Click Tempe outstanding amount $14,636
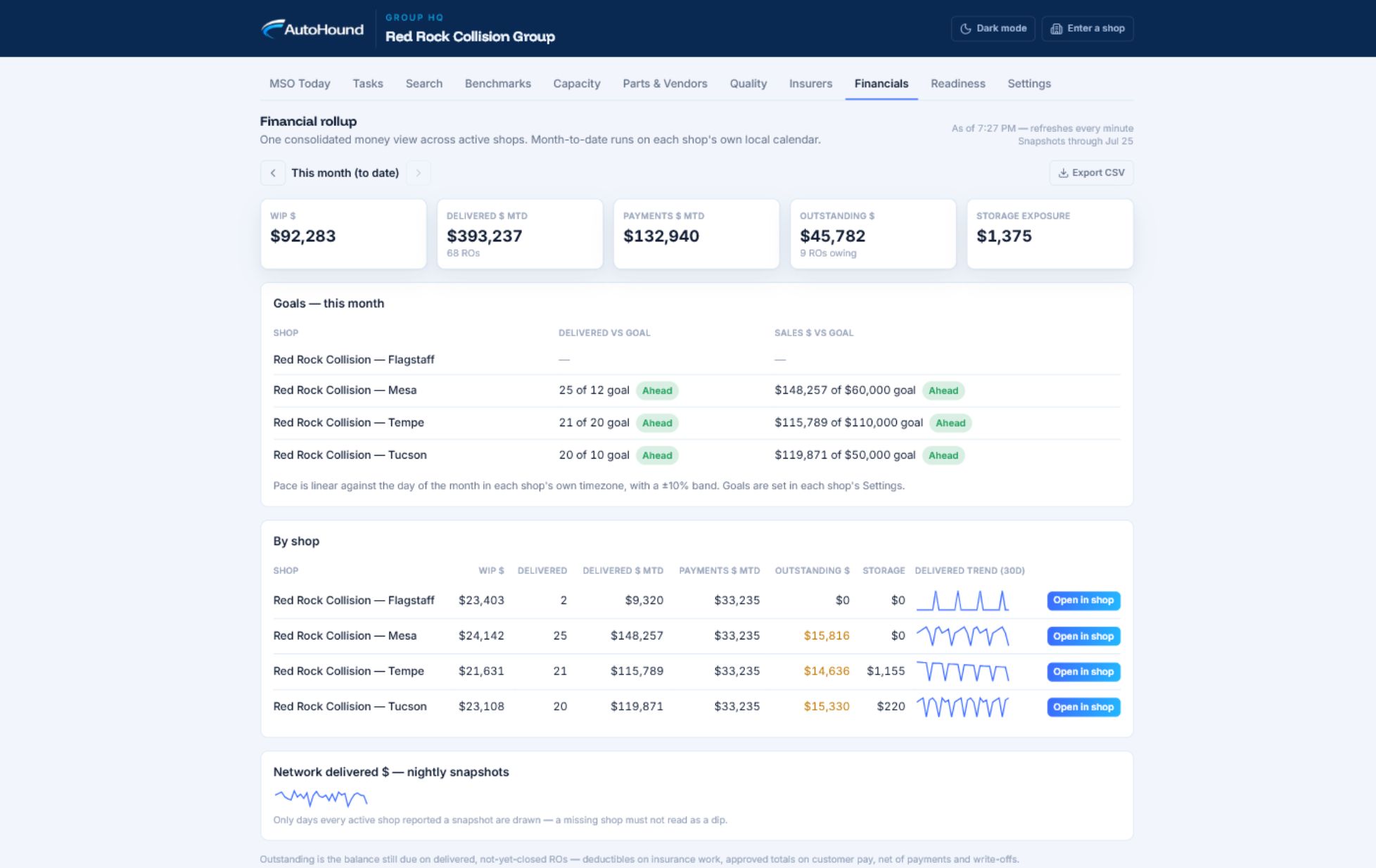 827,671
